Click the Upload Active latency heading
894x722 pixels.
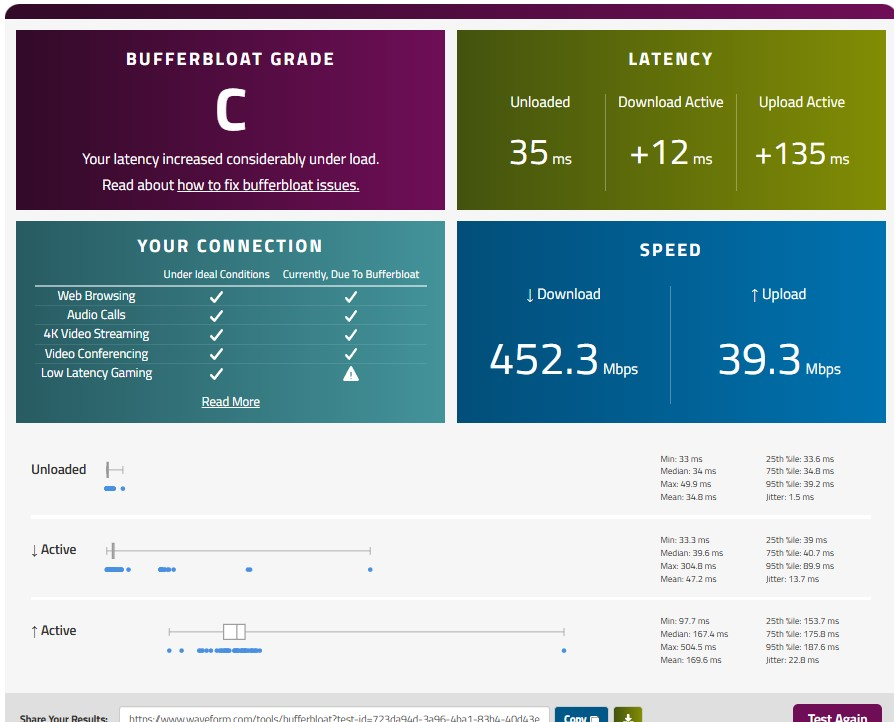coord(802,102)
